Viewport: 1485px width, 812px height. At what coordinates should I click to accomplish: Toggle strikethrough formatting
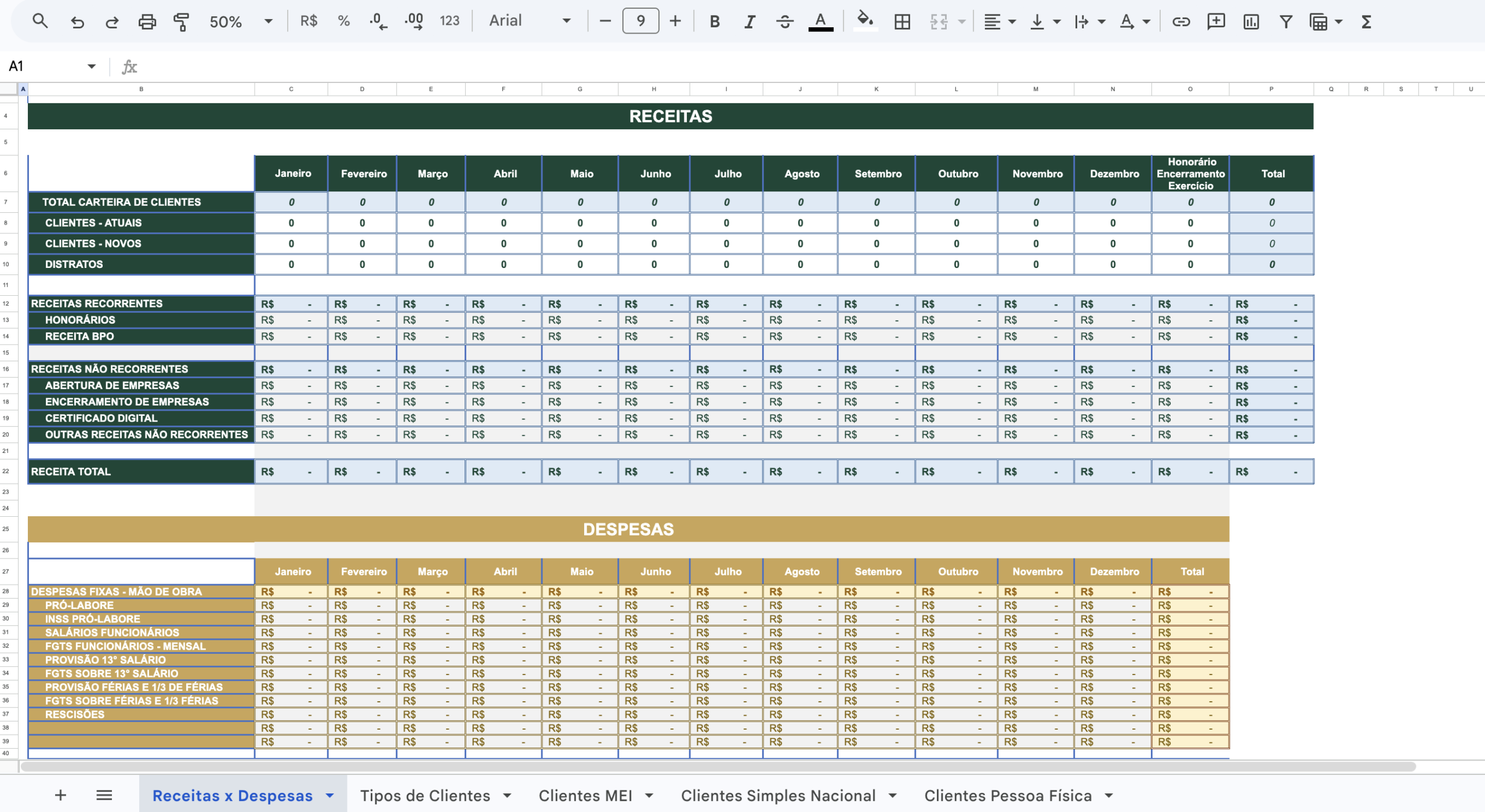[x=785, y=21]
